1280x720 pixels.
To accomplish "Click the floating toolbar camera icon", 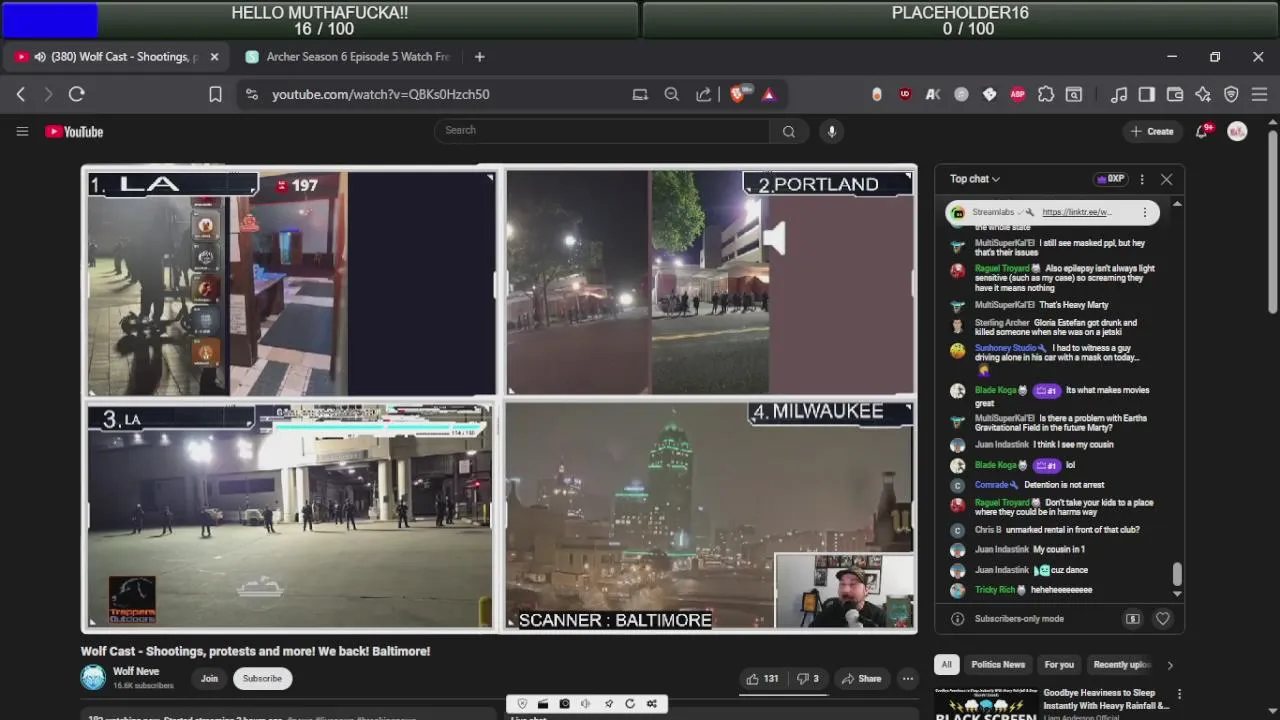I will 564,704.
